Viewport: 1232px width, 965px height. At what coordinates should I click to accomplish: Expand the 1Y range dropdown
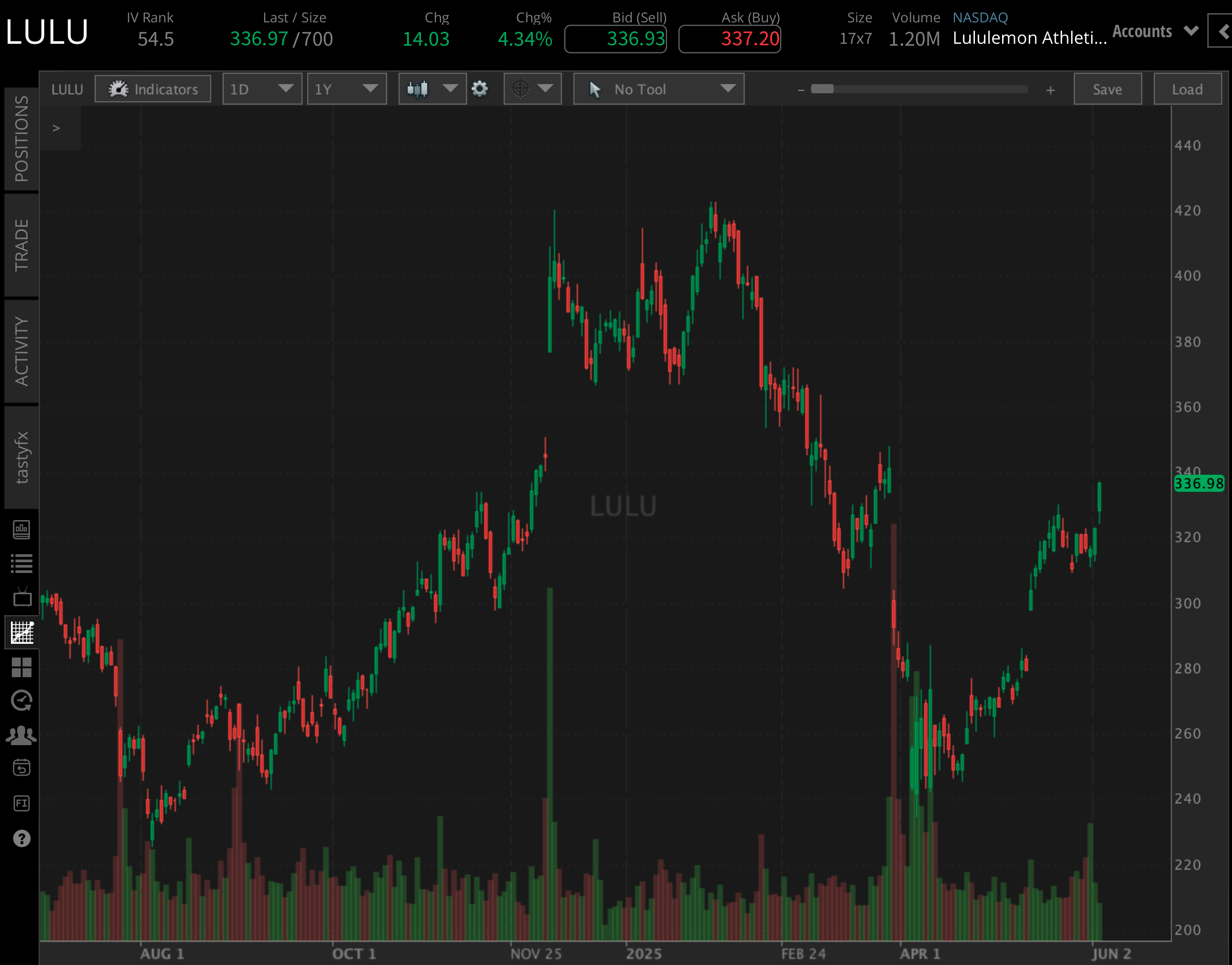pyautogui.click(x=347, y=89)
